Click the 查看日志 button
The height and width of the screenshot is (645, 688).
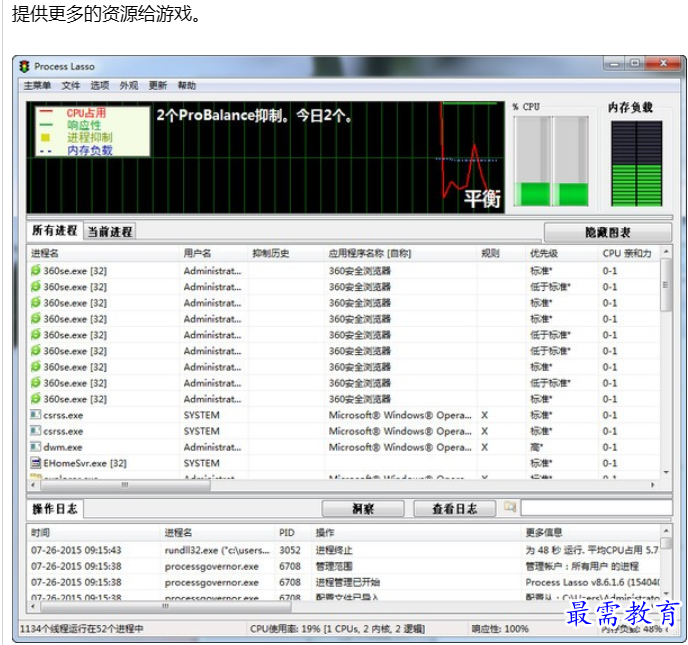[455, 509]
